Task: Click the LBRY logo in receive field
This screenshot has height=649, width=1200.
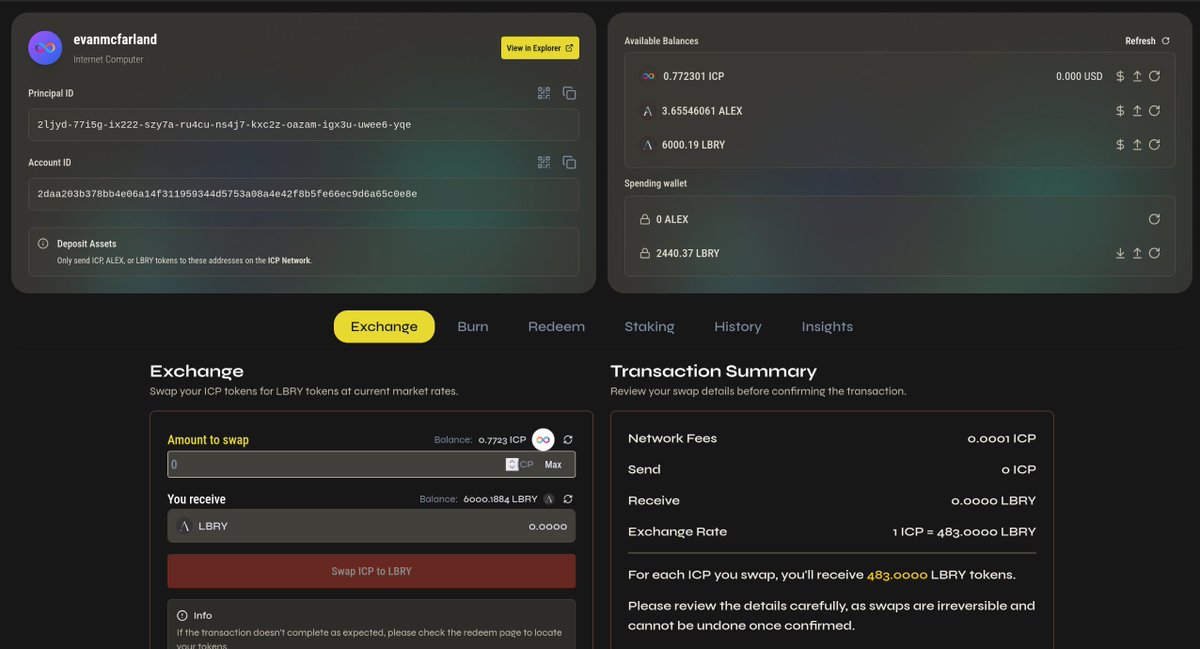Action: [x=184, y=526]
